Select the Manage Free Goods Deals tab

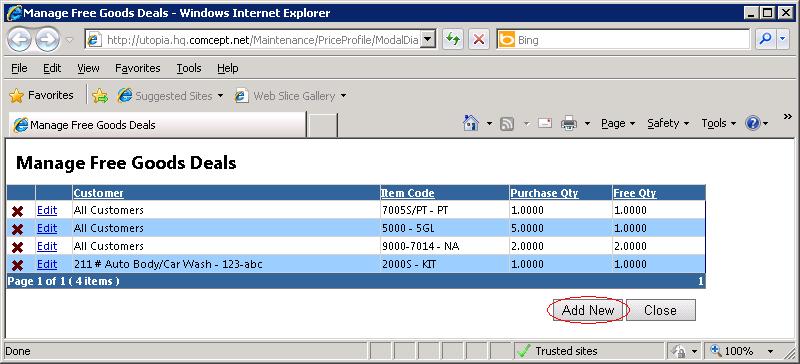pyautogui.click(x=157, y=125)
